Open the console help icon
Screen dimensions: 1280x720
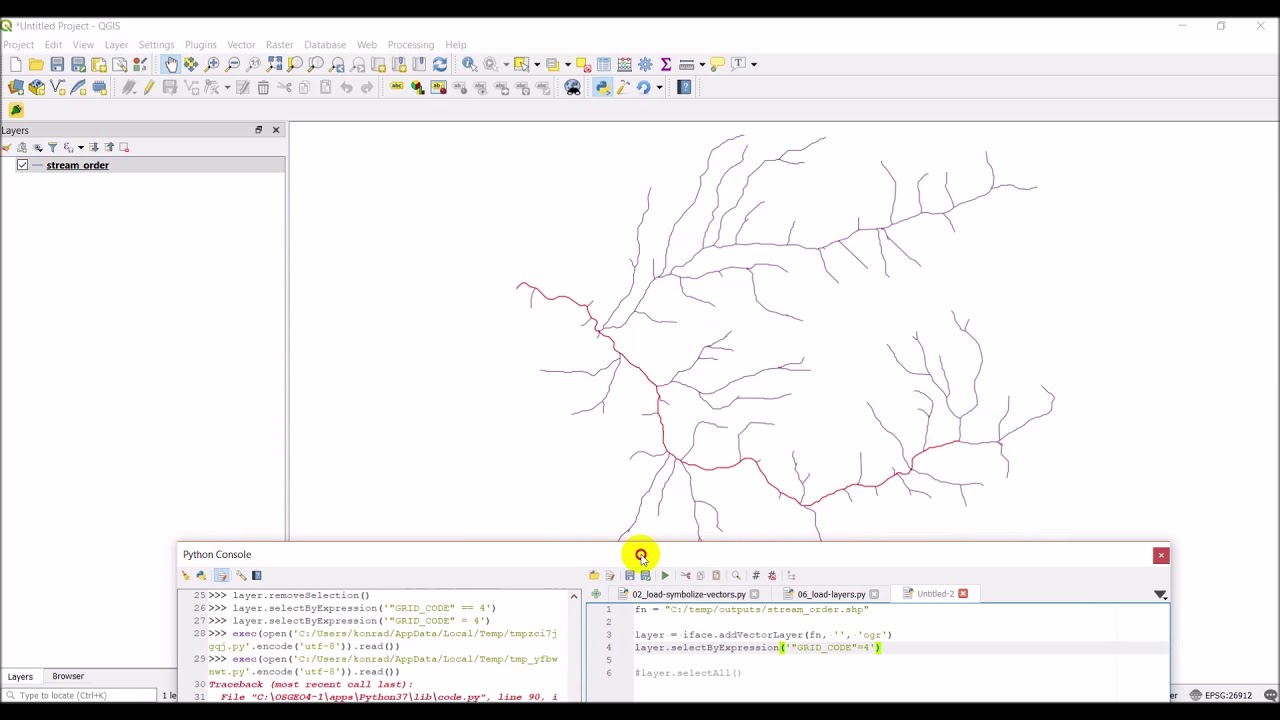coord(257,575)
